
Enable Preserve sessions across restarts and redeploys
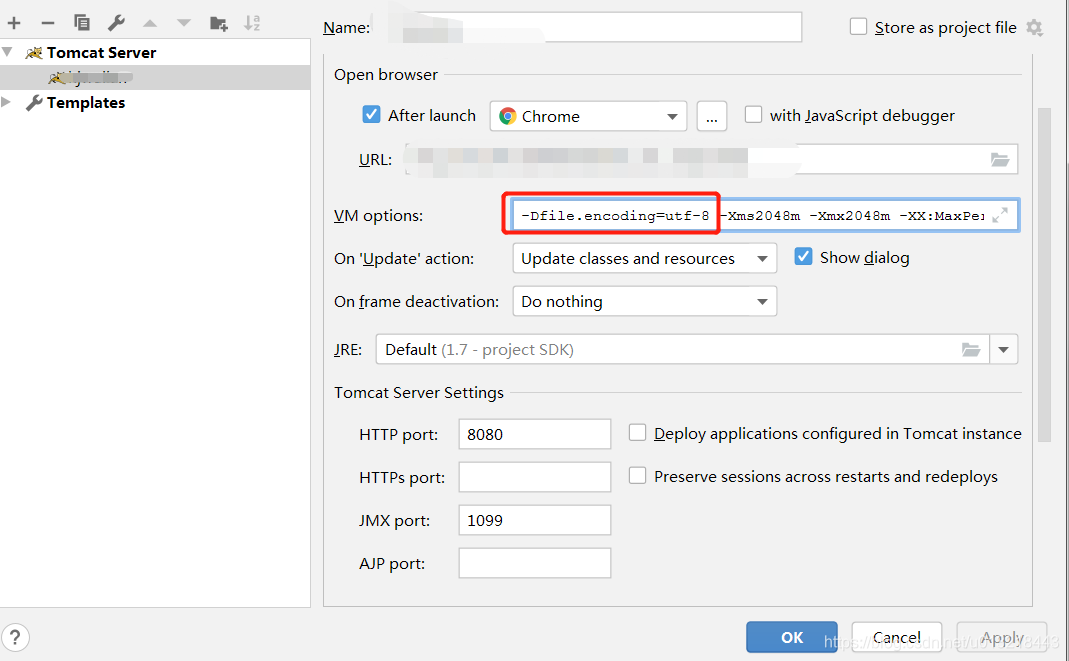pos(637,476)
